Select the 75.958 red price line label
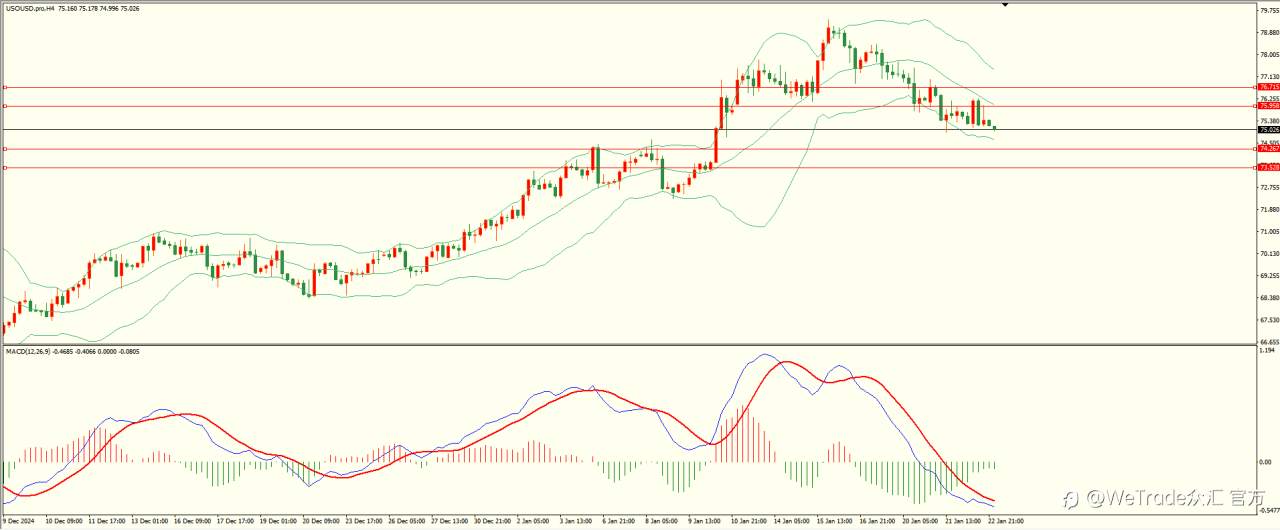The height and width of the screenshot is (530, 1280). (x=1268, y=106)
